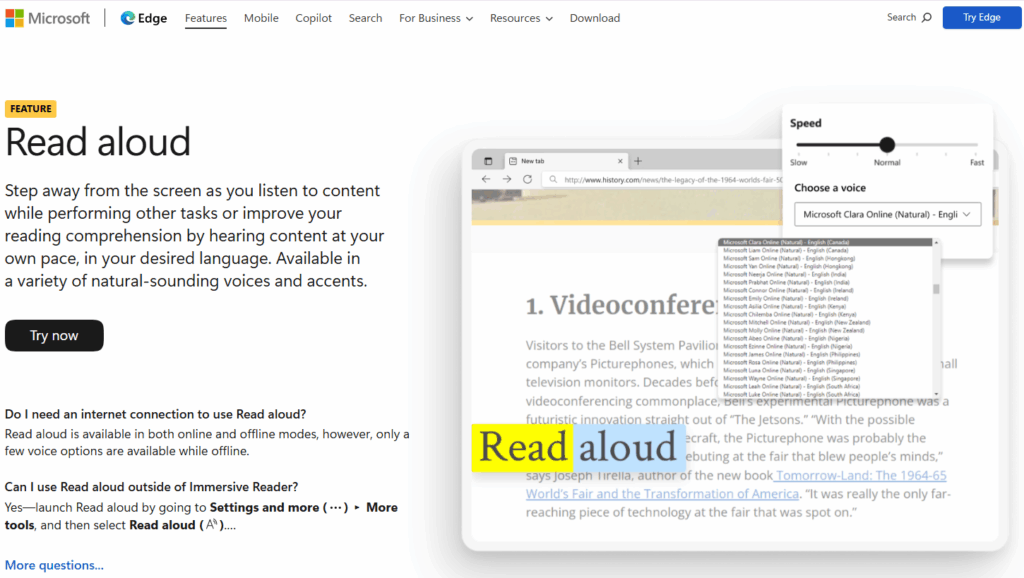Click the plus icon to add a tab
Screen dimensions: 1024x578
coord(638,161)
